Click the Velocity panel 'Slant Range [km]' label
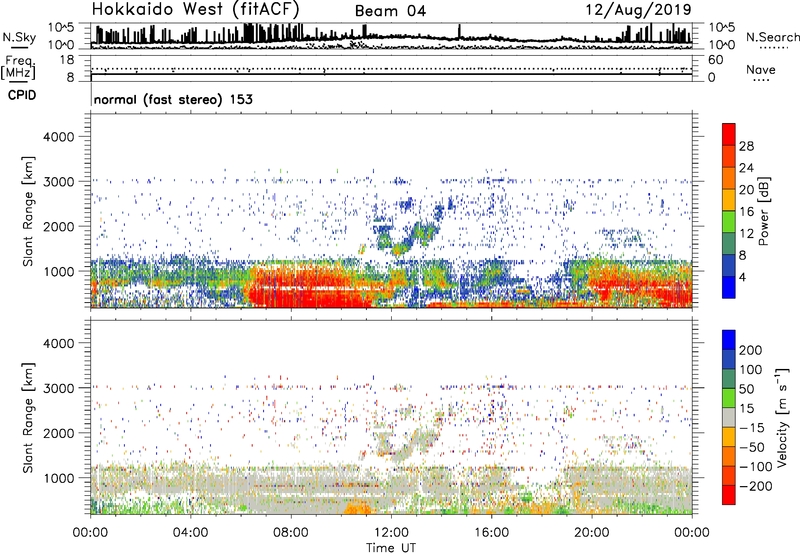This screenshot has width=800, height=554. [x=28, y=418]
